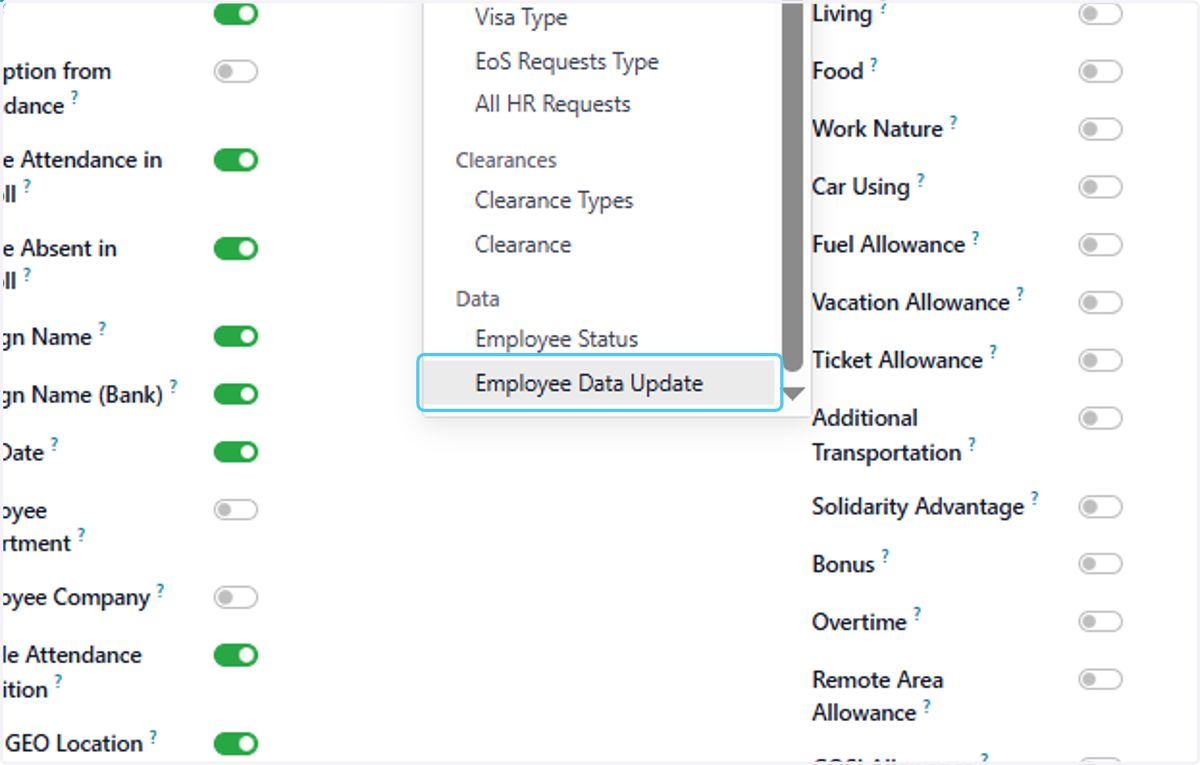Click help icon beside Fuel Allowance
This screenshot has height=765, width=1200.
(975, 239)
